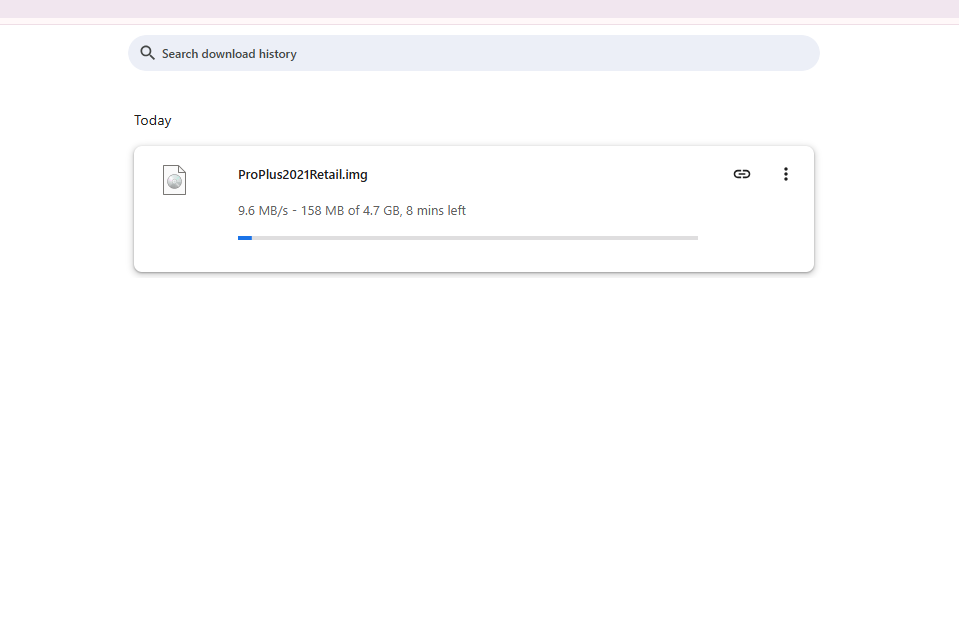The image size is (959, 641).
Task: Click the disc image file icon
Action: coord(174,180)
